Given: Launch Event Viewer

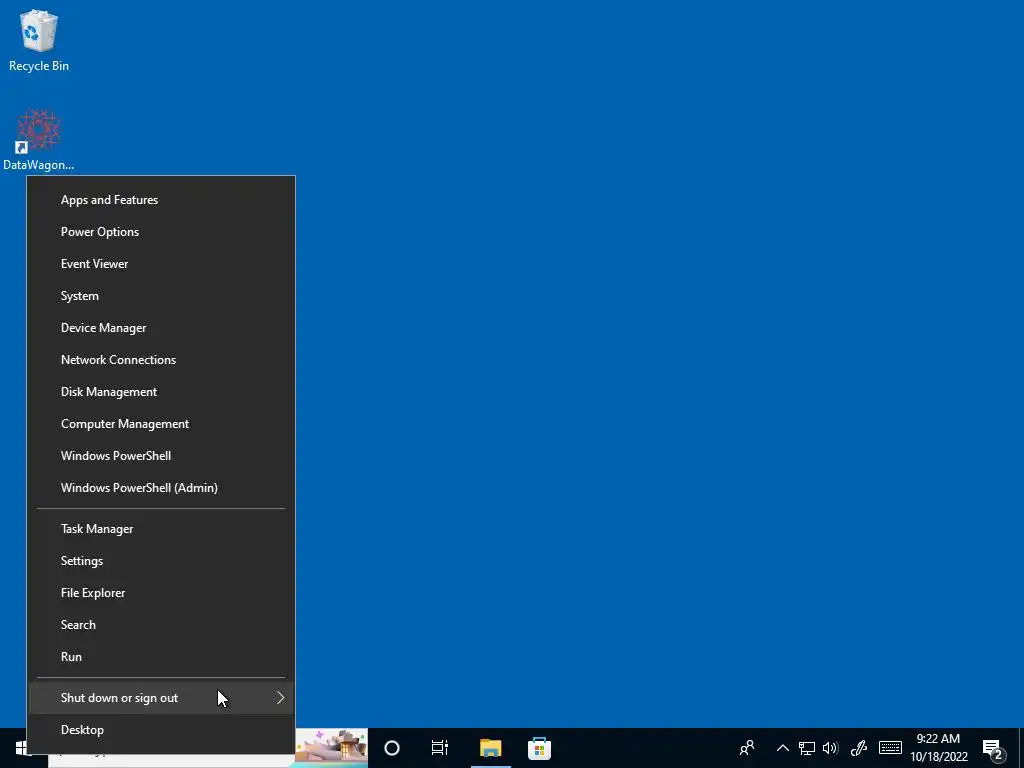Looking at the screenshot, I should (161, 264).
